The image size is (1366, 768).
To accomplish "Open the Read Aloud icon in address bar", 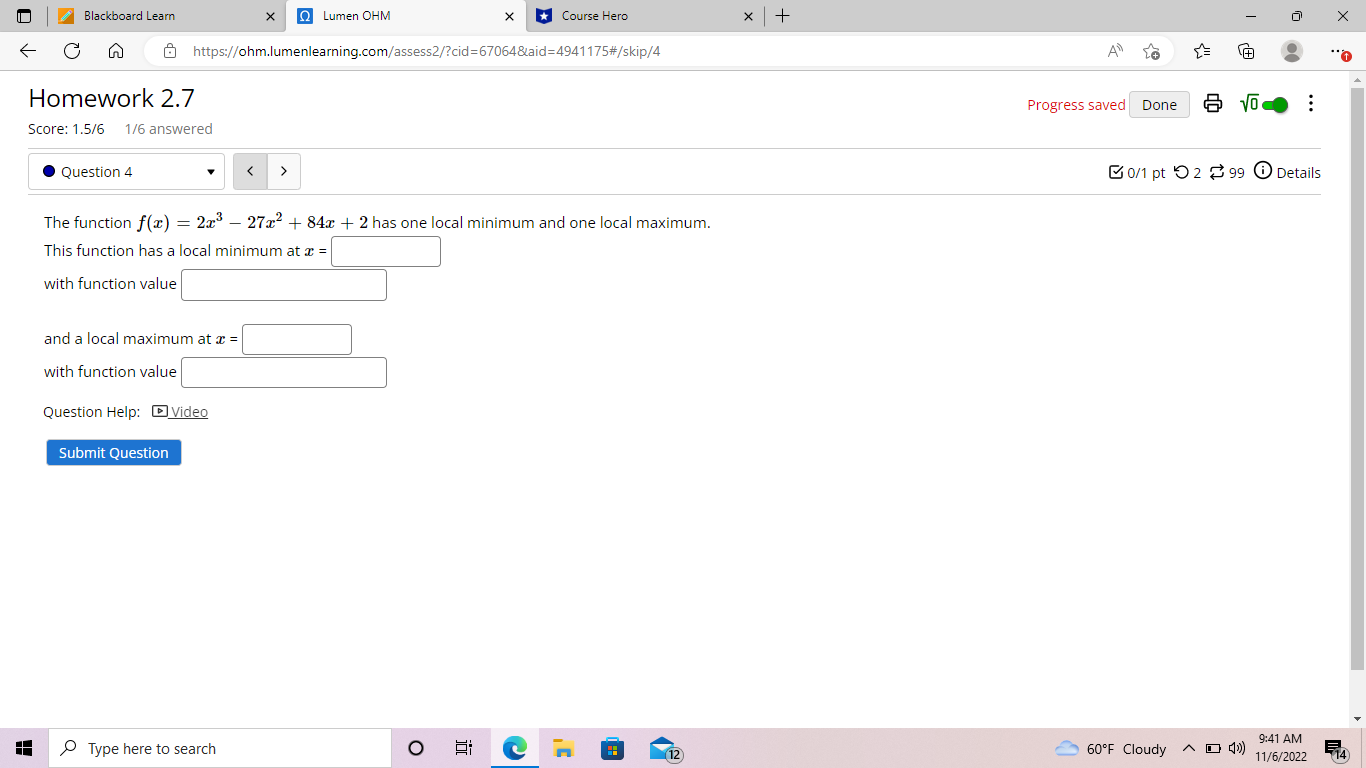I will [1115, 51].
